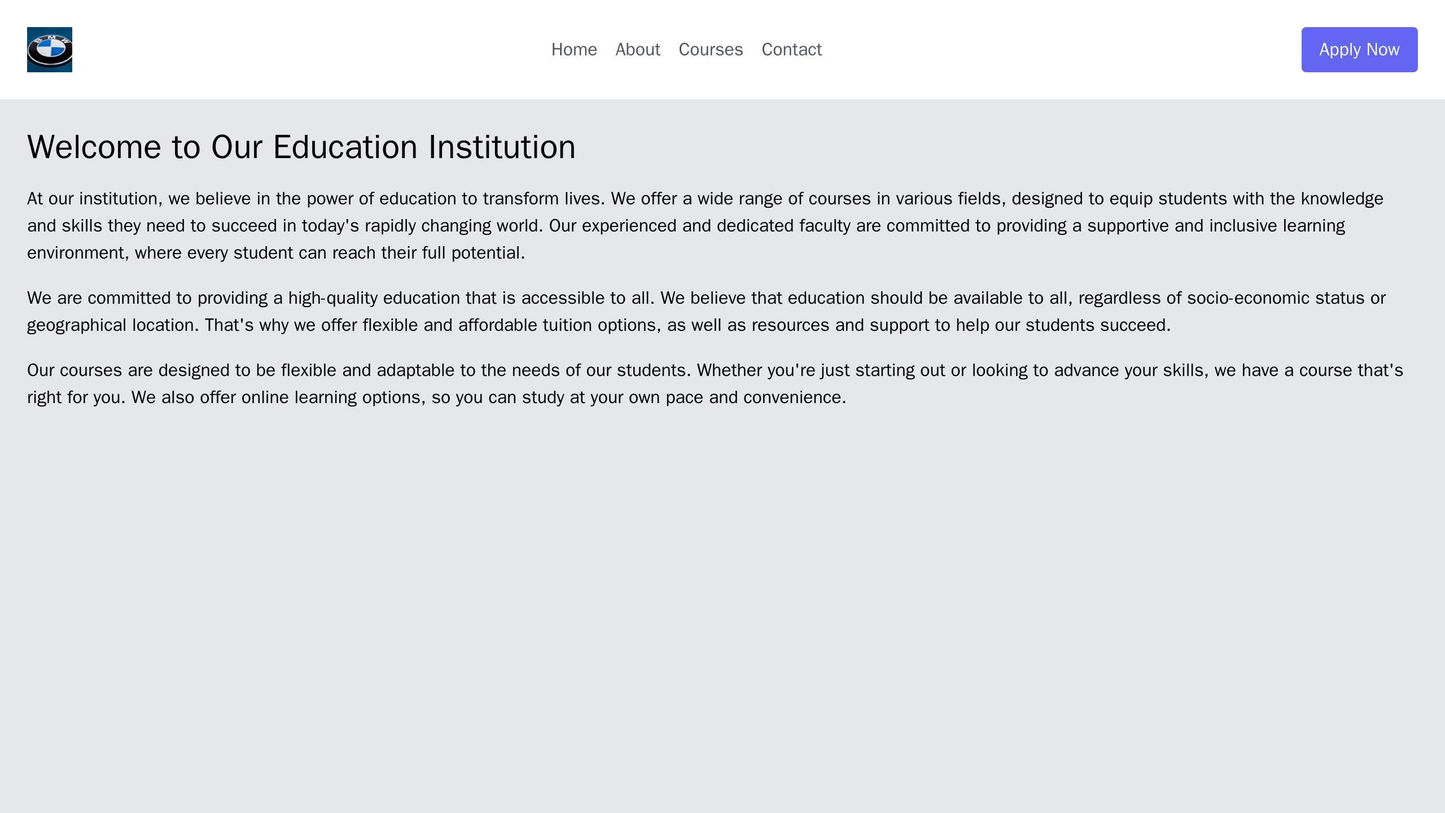This screenshot has height=813, width=1445.
Task: Click the Home link in the navigation bar
Action: [573, 49]
